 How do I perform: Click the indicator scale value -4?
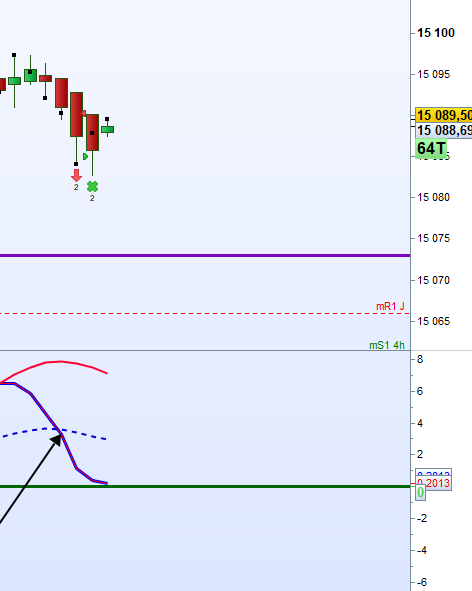click(422, 551)
